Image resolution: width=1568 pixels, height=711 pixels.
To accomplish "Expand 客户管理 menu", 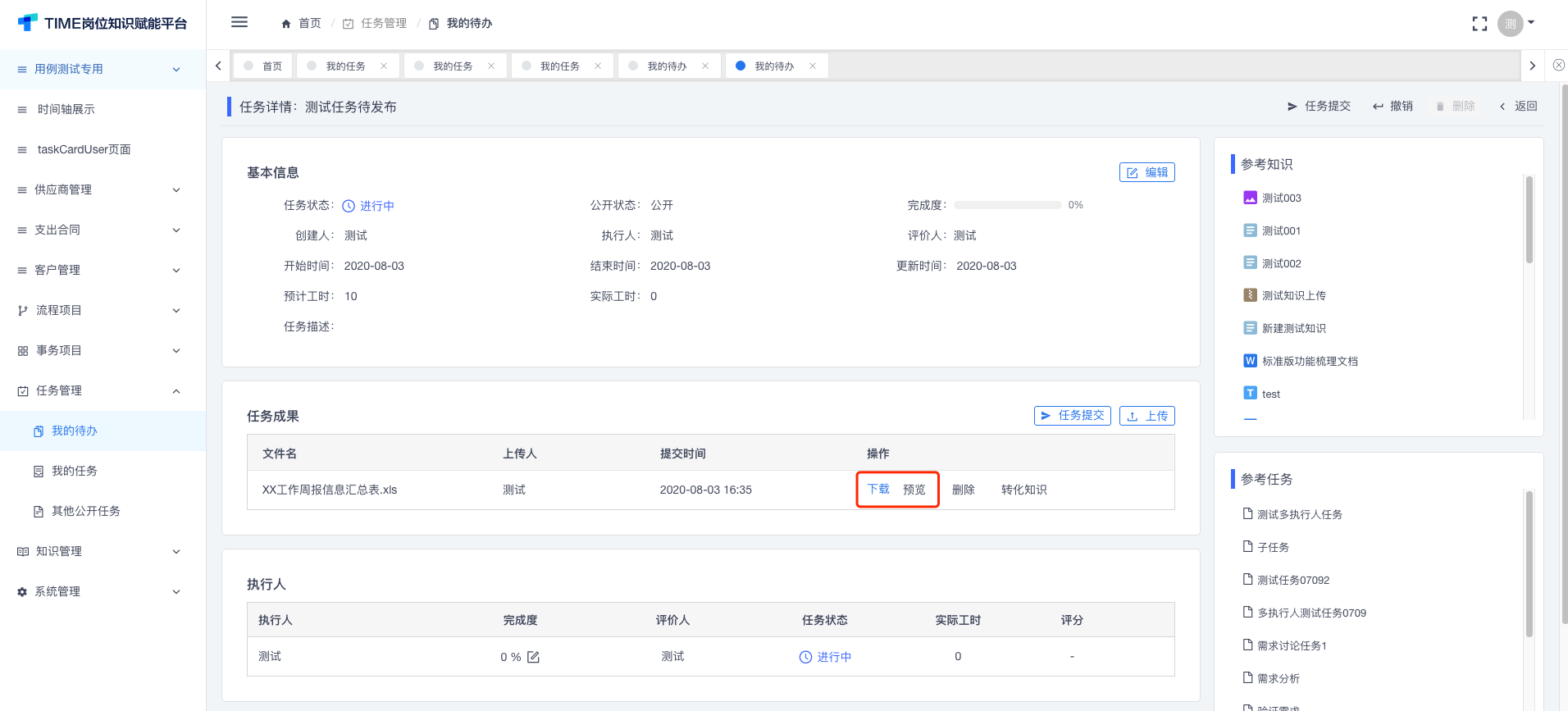I will 103,270.
